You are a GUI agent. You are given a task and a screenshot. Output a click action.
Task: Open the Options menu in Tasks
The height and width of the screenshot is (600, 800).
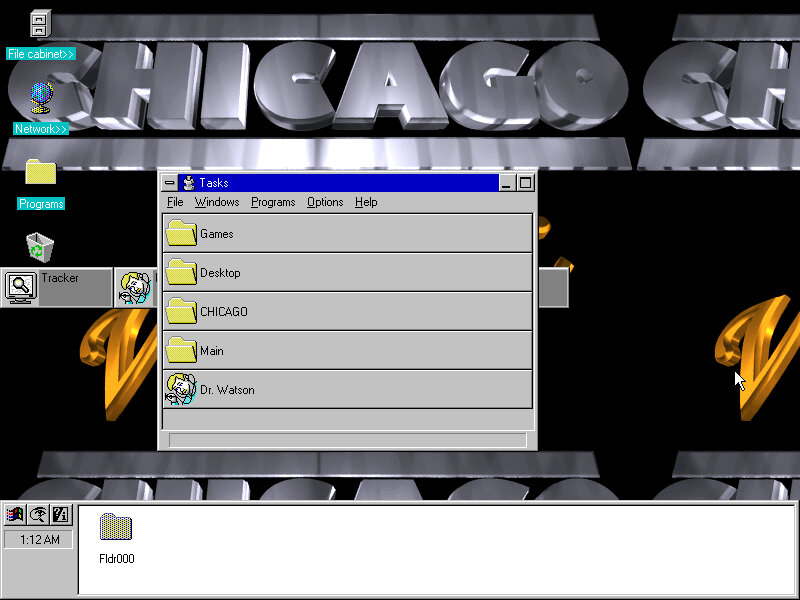point(325,202)
